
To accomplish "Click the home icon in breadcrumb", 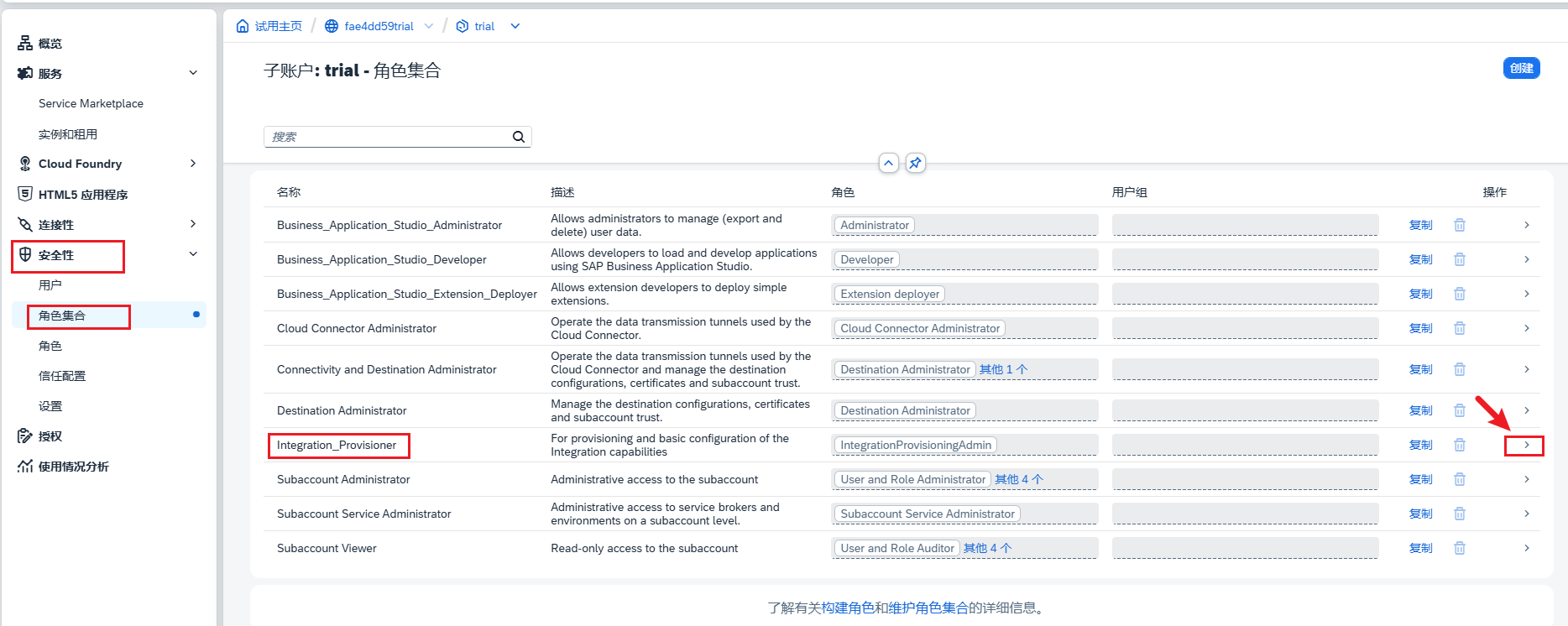I will click(243, 26).
